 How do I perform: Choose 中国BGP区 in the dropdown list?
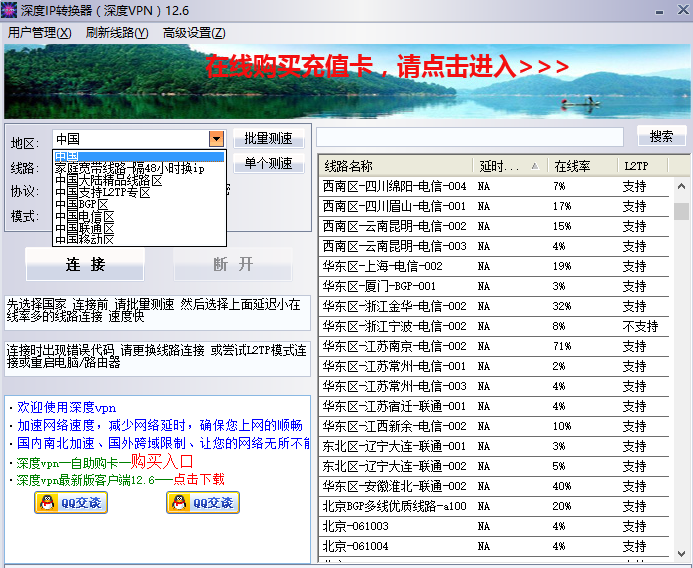pos(82,204)
